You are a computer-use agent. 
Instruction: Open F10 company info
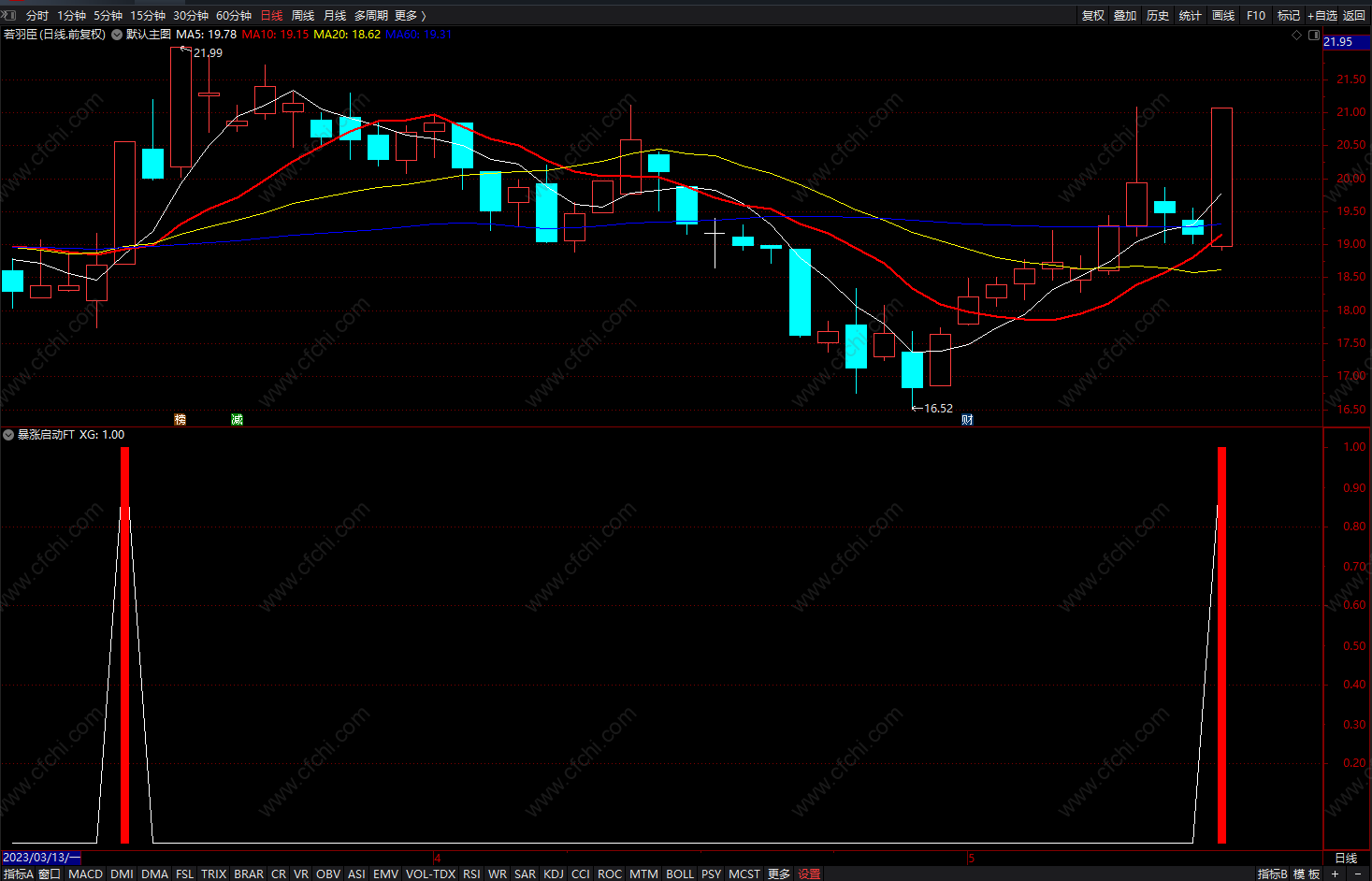click(x=1256, y=16)
